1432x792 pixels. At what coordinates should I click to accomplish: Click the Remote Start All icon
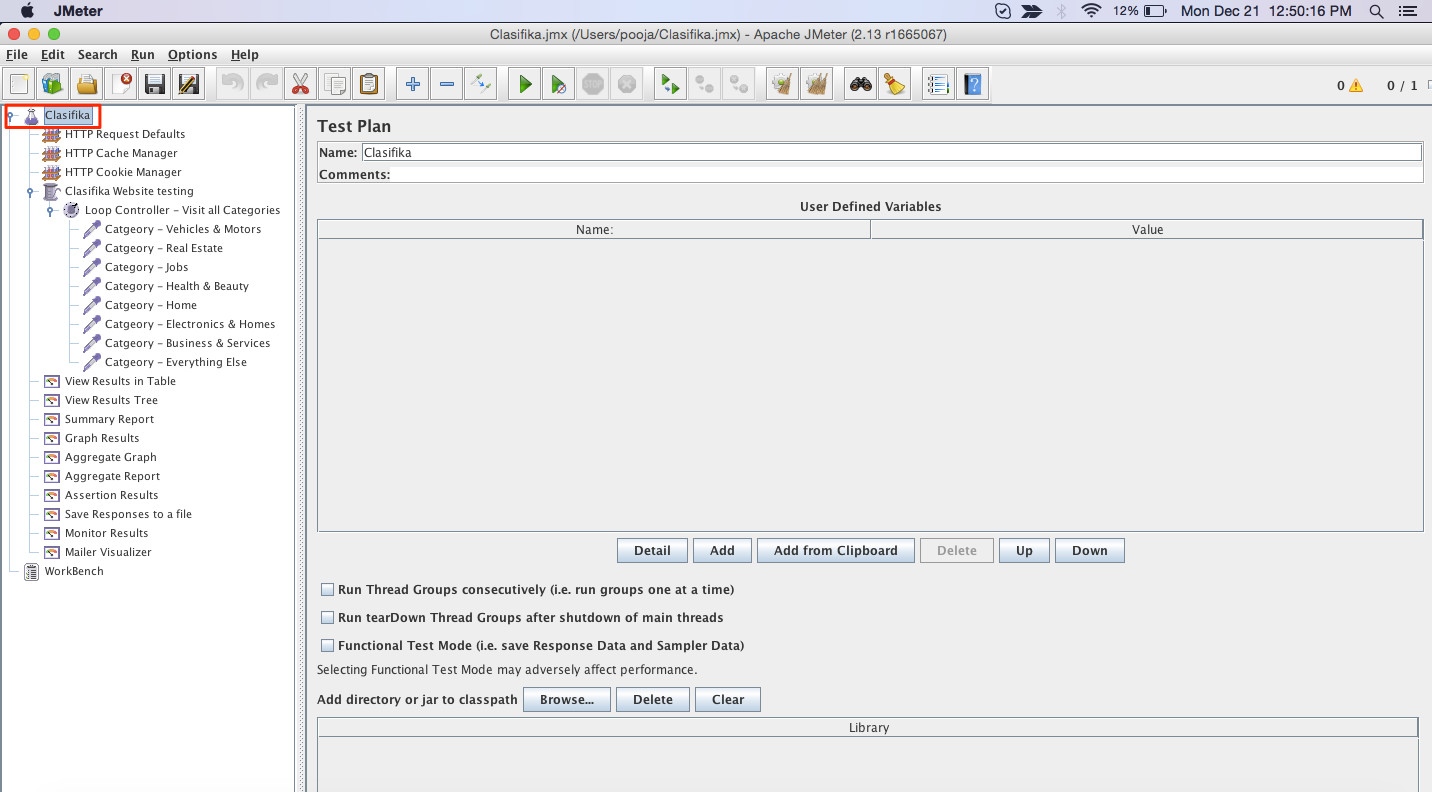(x=669, y=84)
